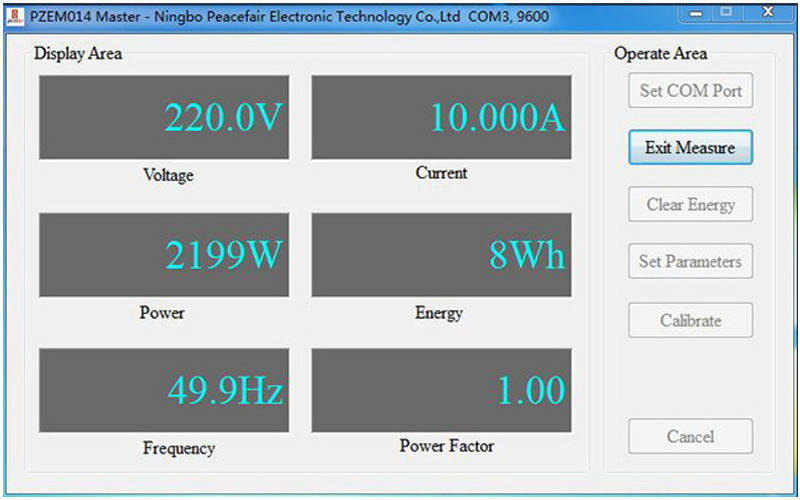Select the 49.9Hz frequency readout
The width and height of the screenshot is (800, 500).
point(164,390)
